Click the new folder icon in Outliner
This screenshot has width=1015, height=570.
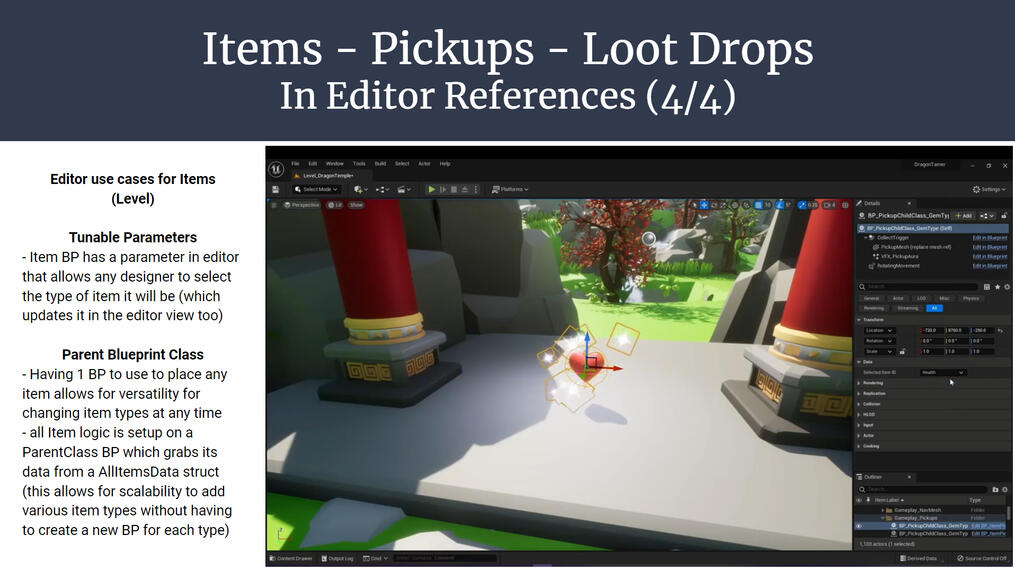995,489
